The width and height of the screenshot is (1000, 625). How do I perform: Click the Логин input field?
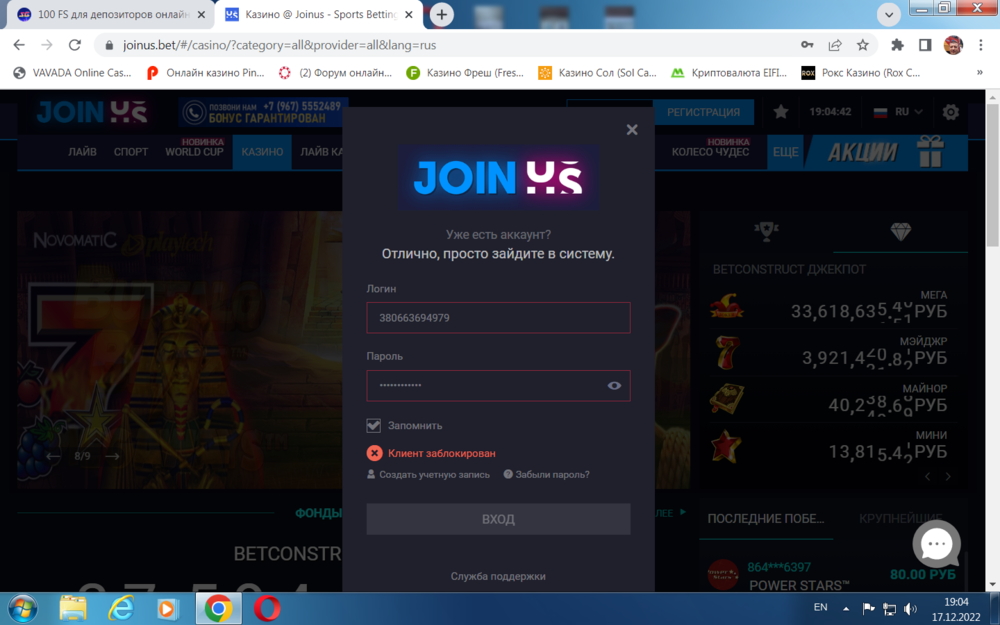pyautogui.click(x=498, y=318)
